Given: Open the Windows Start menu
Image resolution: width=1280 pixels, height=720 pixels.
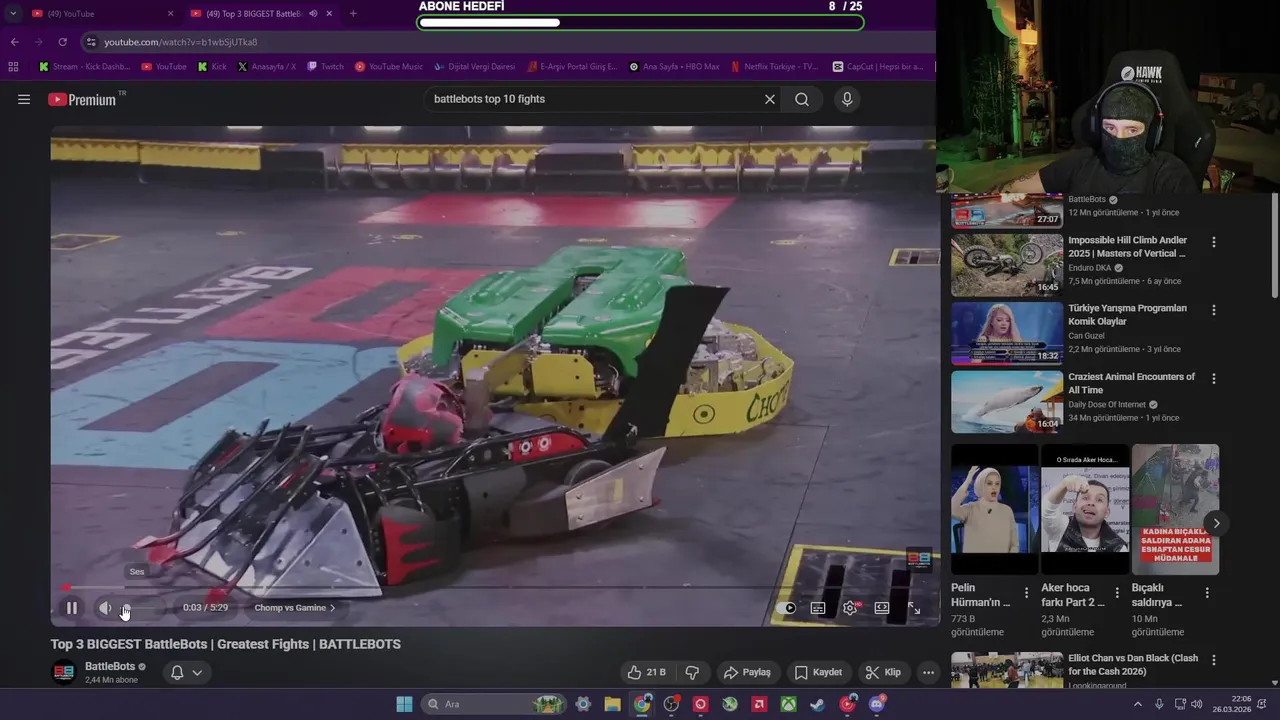Looking at the screenshot, I should (404, 704).
